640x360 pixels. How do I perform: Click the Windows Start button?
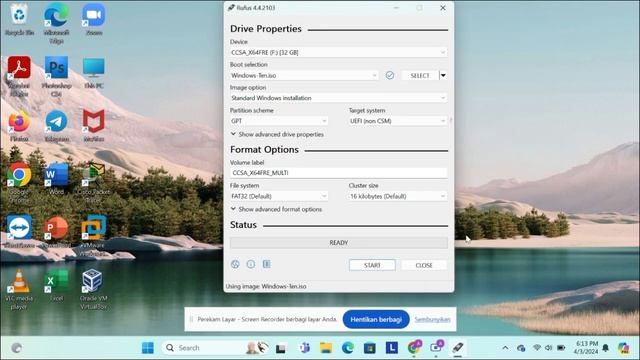[148, 348]
